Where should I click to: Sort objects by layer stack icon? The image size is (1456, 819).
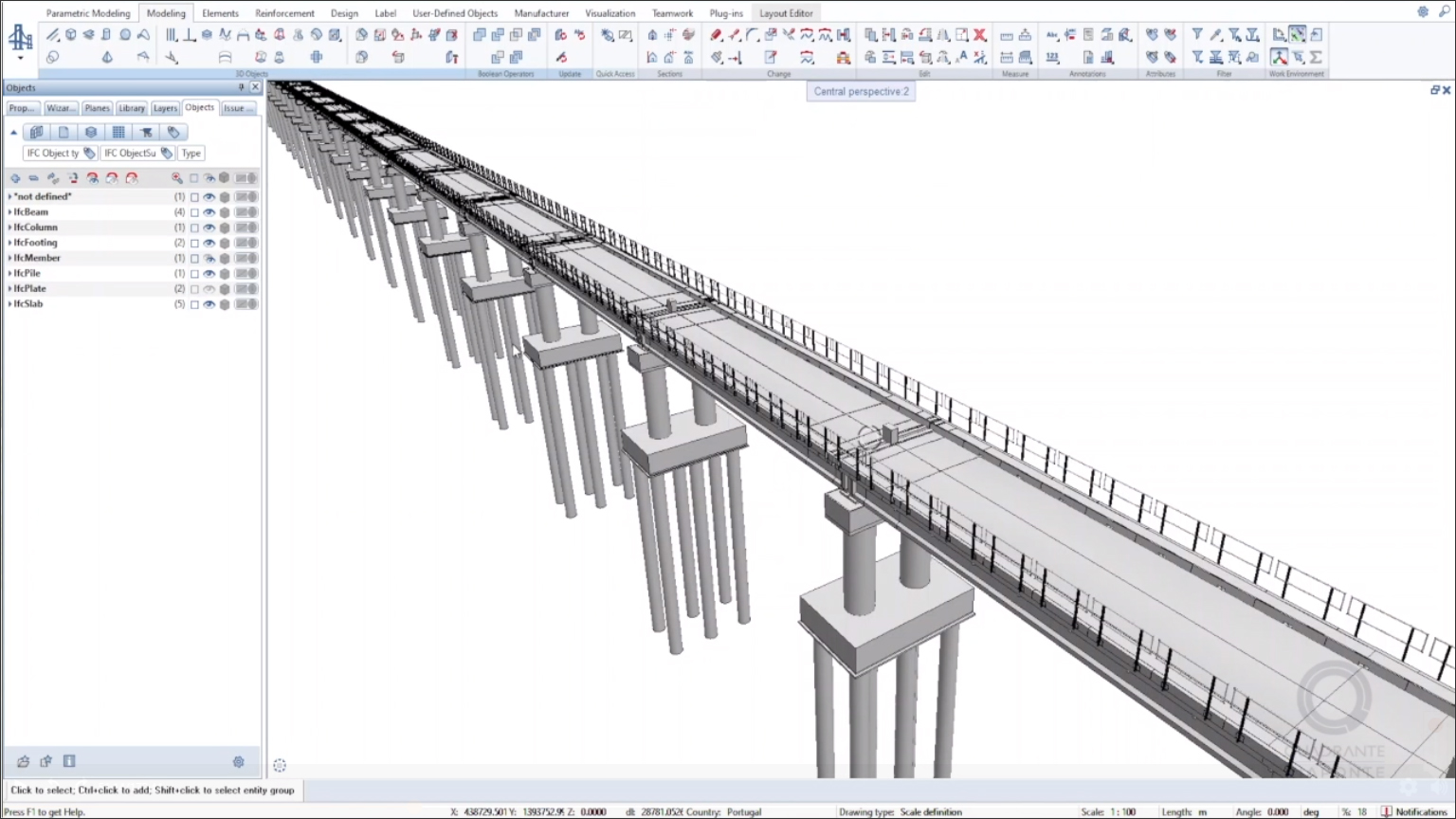click(x=91, y=132)
